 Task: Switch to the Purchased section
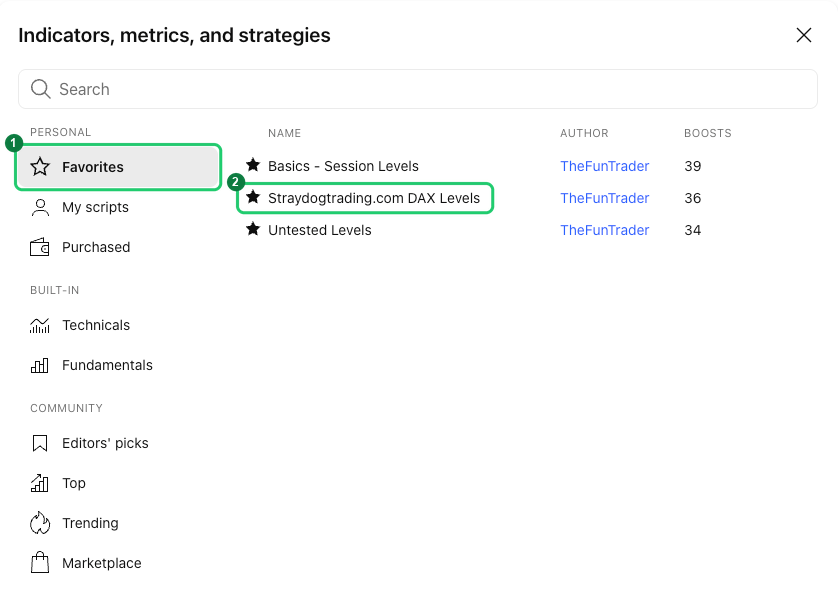point(118,247)
